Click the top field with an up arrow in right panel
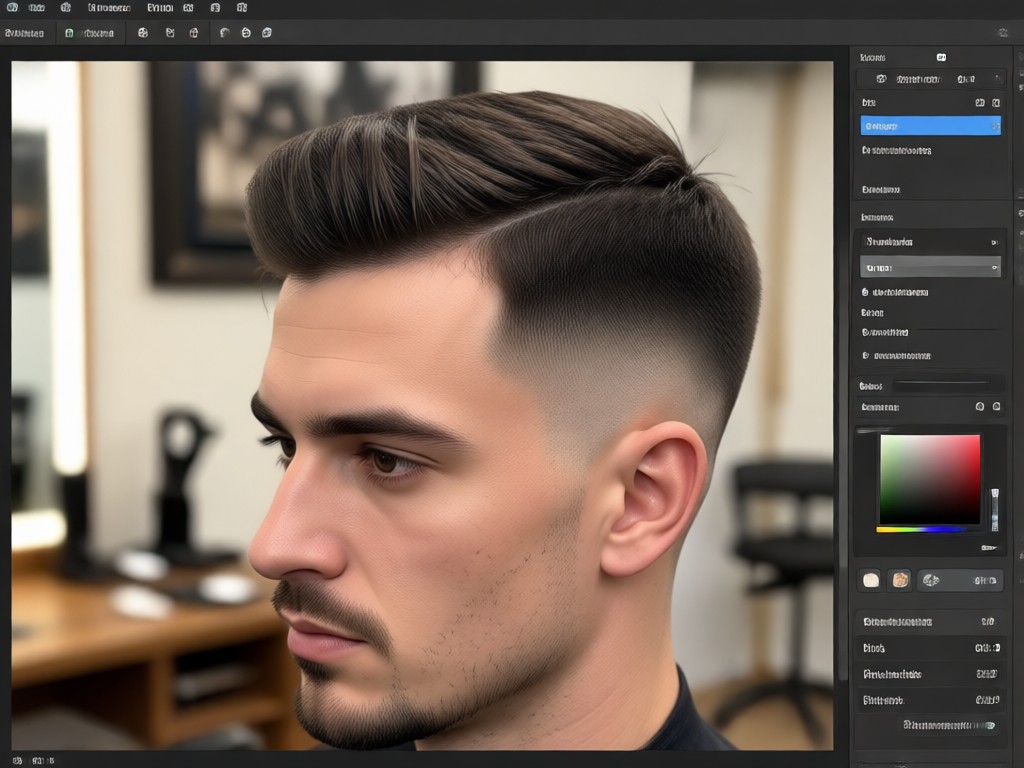 point(931,79)
